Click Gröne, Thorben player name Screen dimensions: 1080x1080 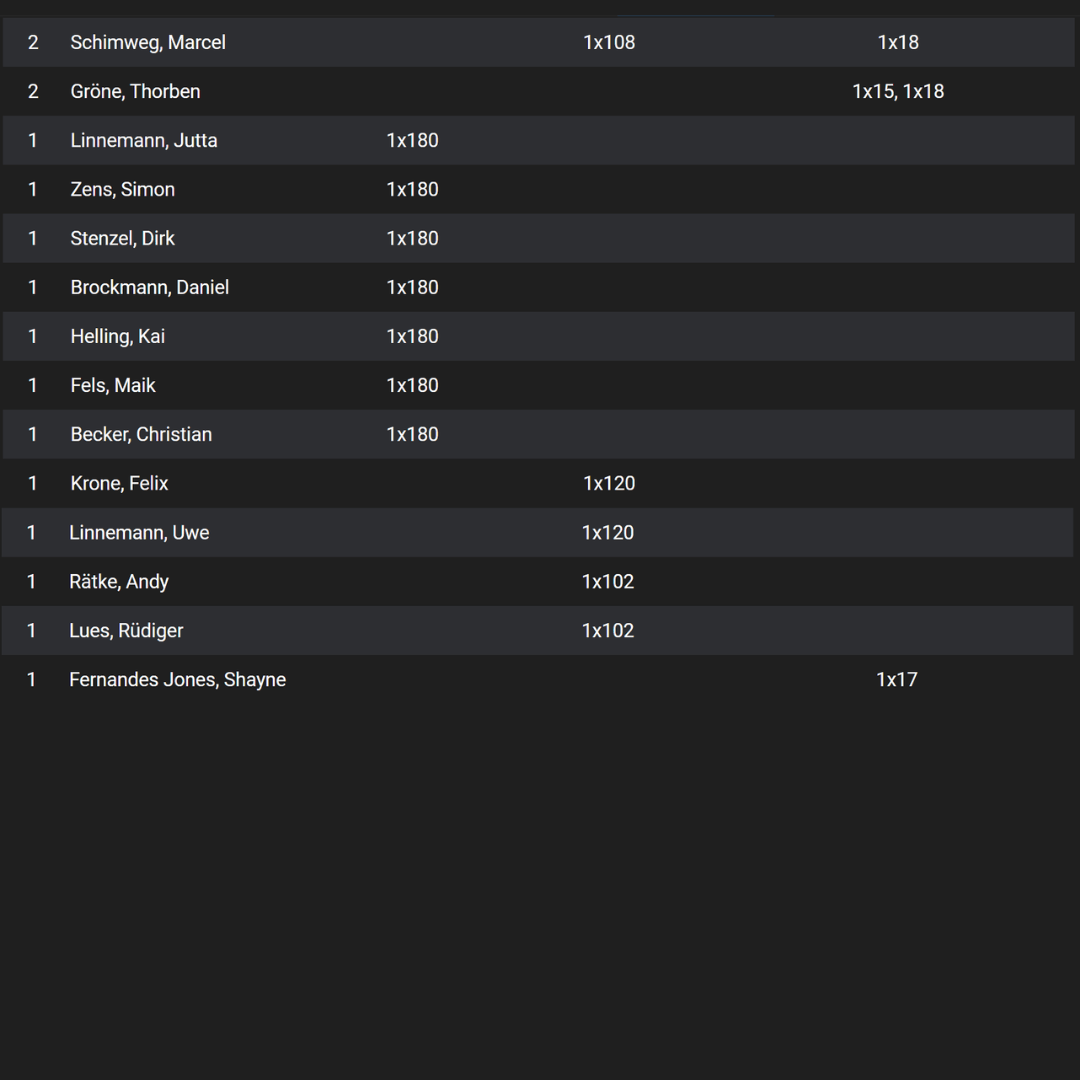click(135, 92)
